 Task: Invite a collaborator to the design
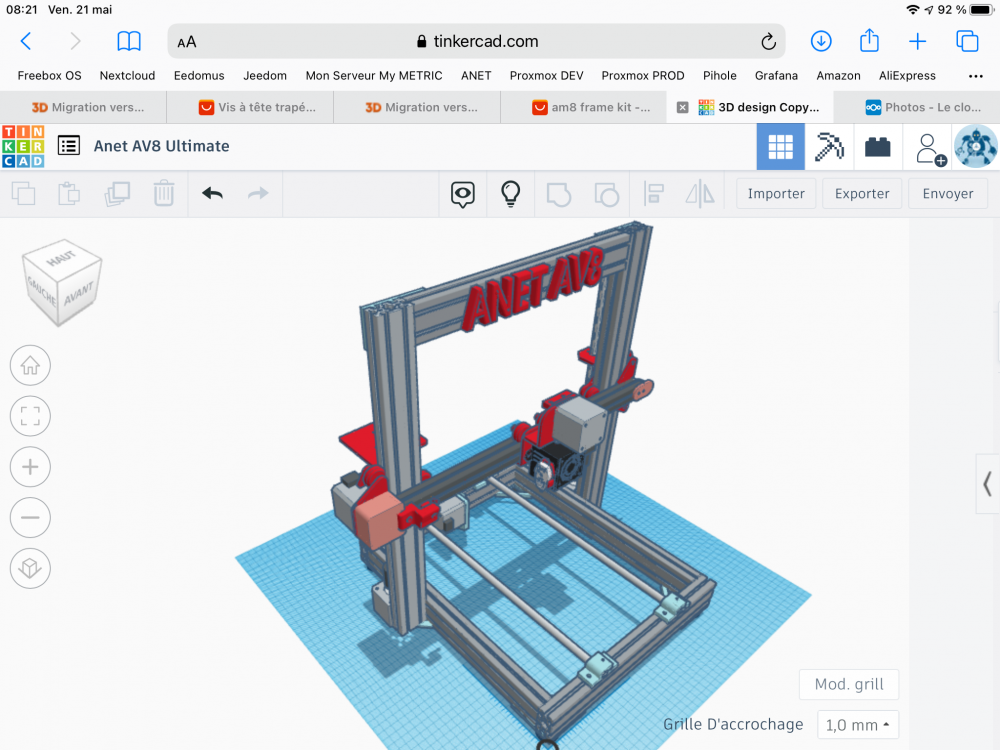coord(929,149)
